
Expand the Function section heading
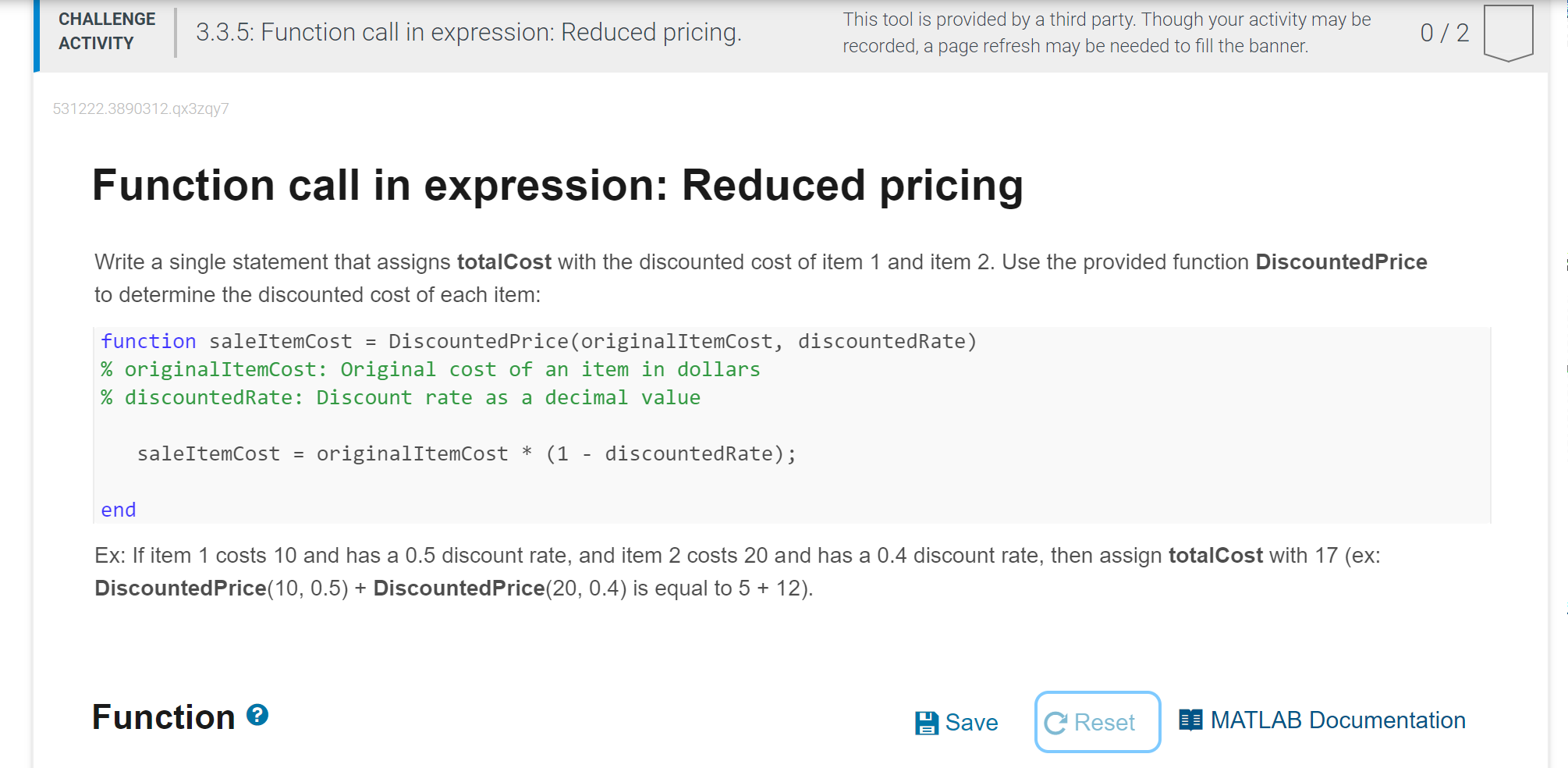[x=164, y=718]
